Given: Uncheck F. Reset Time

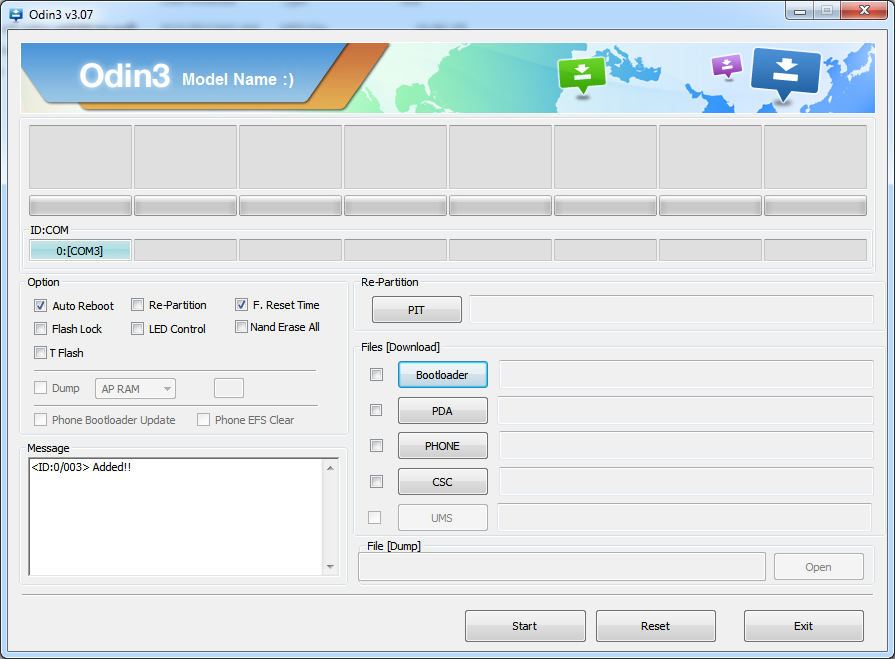Looking at the screenshot, I should point(241,305).
